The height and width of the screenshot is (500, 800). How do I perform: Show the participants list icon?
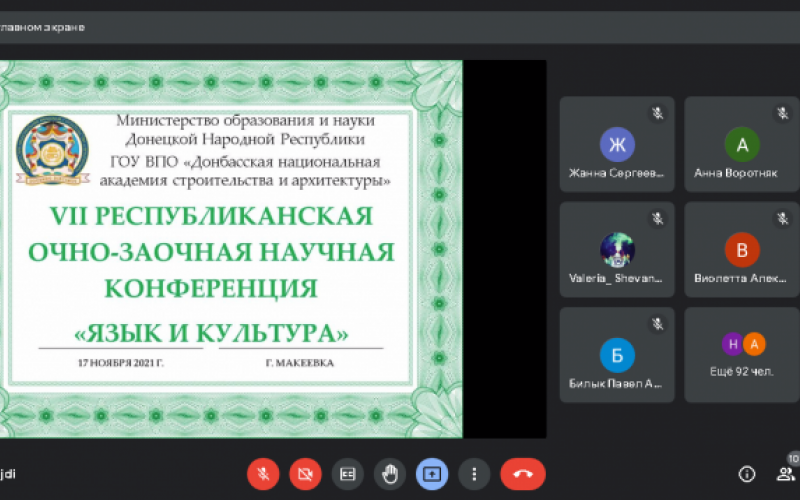click(x=785, y=474)
